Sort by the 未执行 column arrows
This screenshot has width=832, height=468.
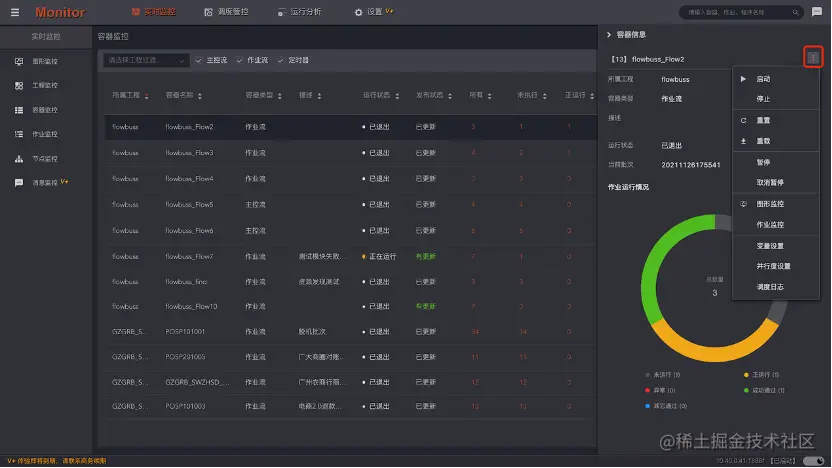point(545,96)
